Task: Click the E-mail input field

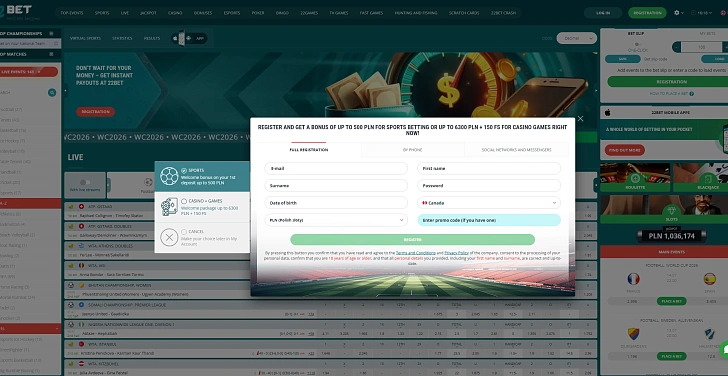Action: tap(336, 169)
